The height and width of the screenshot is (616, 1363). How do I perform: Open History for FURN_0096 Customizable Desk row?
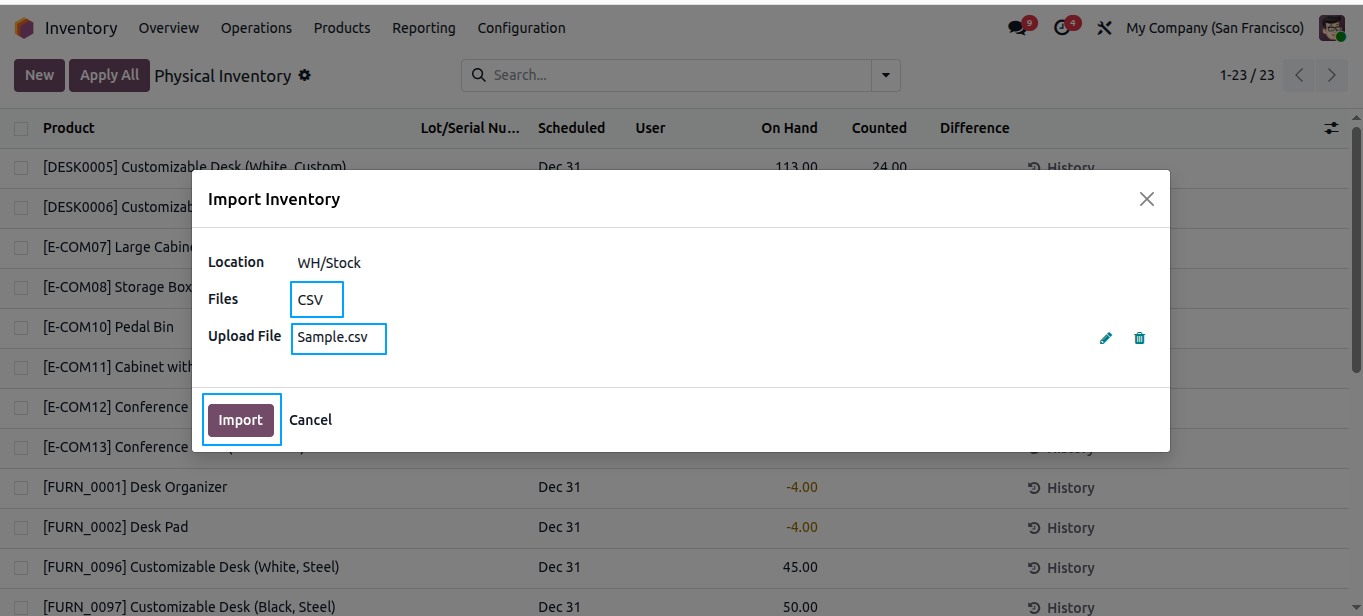click(1061, 568)
